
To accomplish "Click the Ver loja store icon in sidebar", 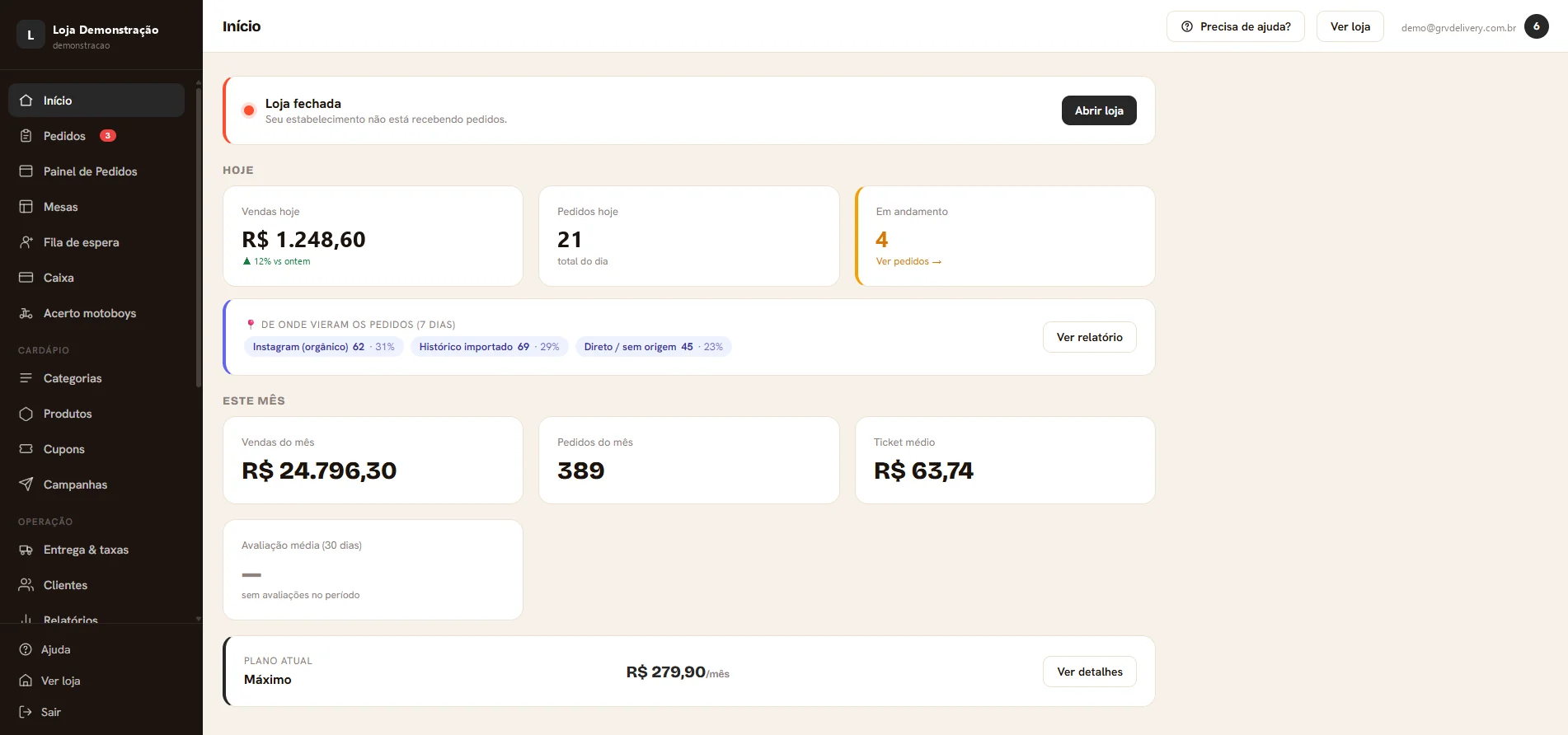I will pos(26,681).
